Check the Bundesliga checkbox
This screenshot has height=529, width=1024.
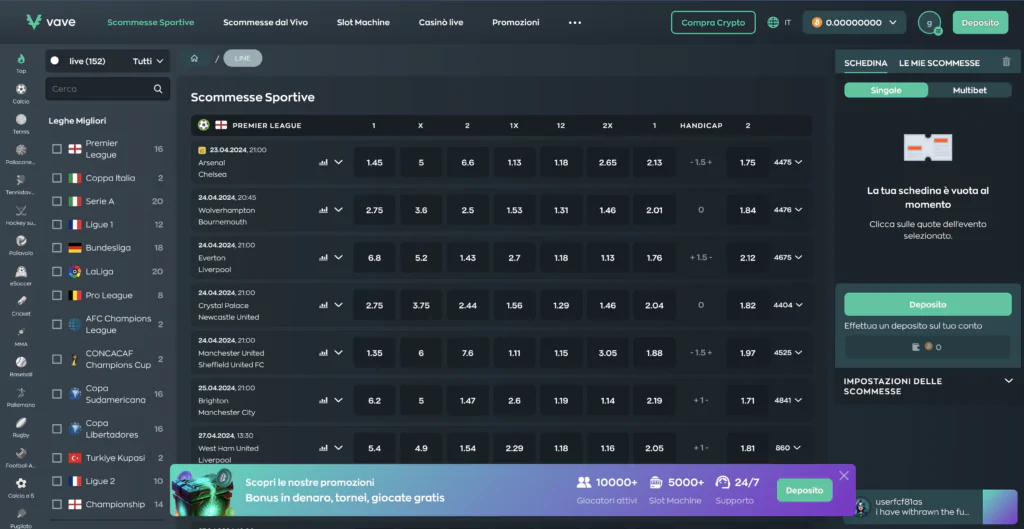[57, 248]
